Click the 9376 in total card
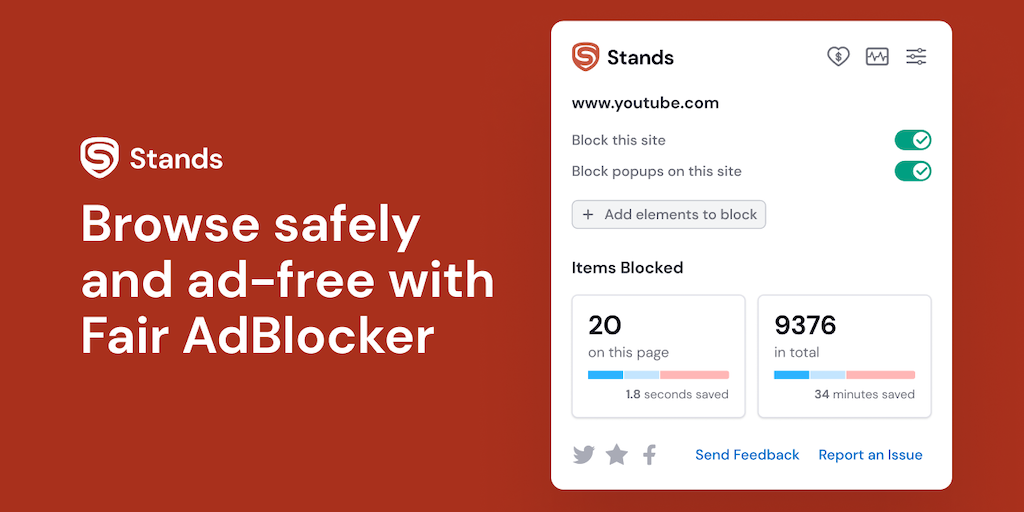 pos(844,355)
